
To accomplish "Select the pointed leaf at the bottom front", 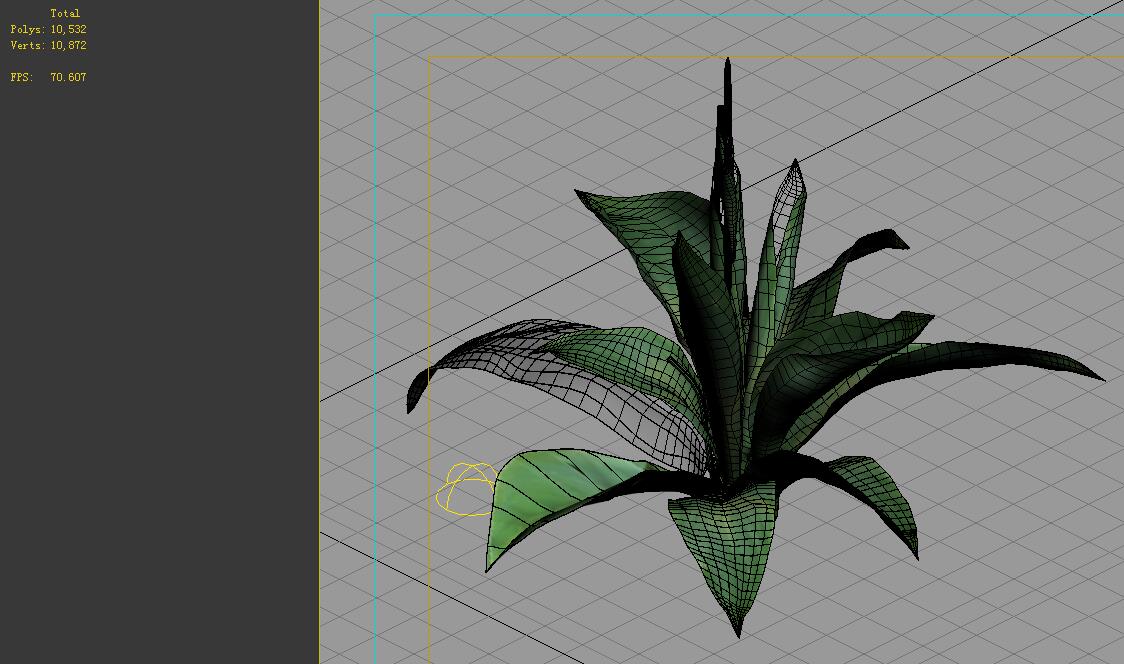I will tap(730, 550).
